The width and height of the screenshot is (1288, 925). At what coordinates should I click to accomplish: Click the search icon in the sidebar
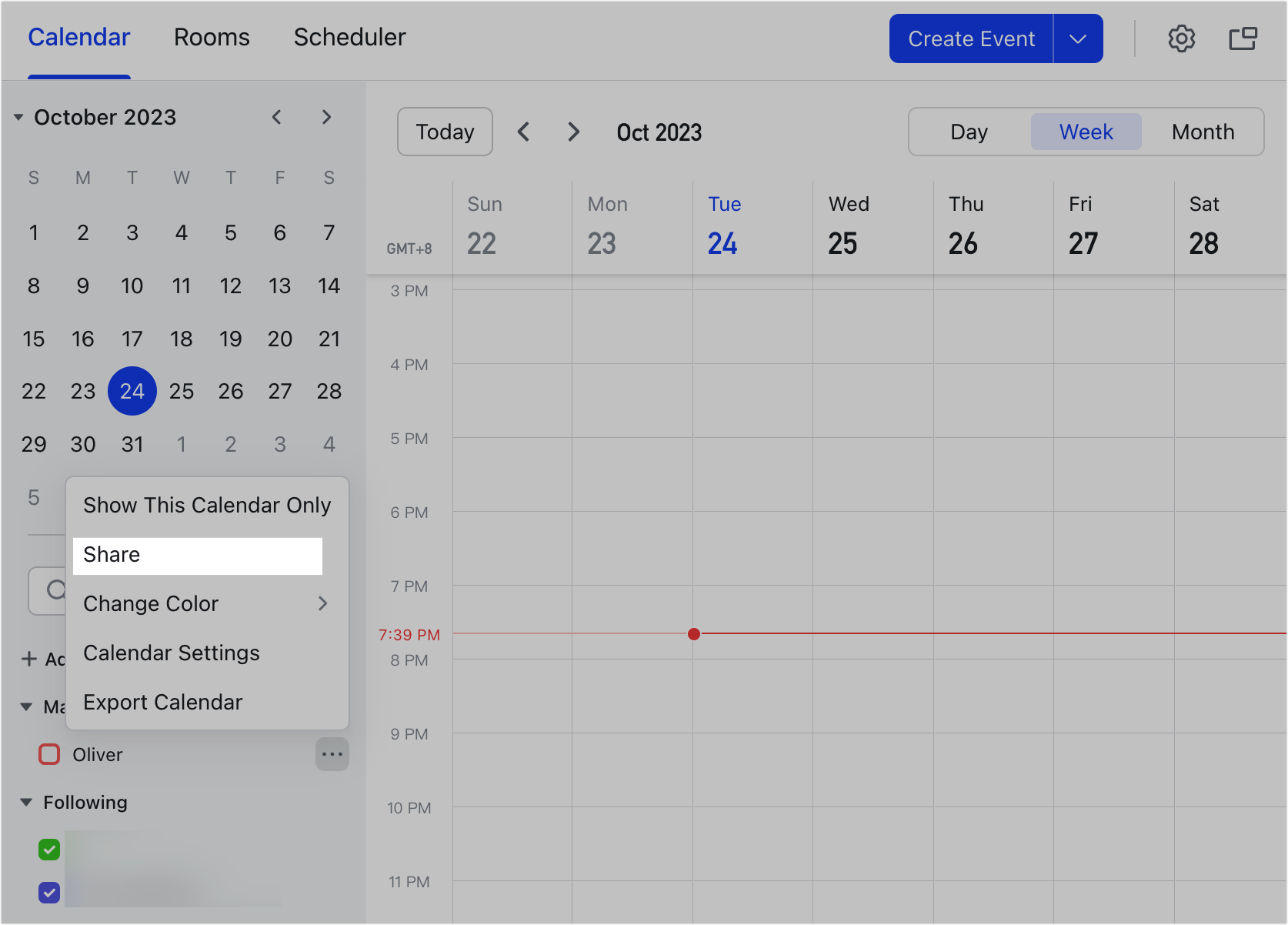click(x=56, y=590)
